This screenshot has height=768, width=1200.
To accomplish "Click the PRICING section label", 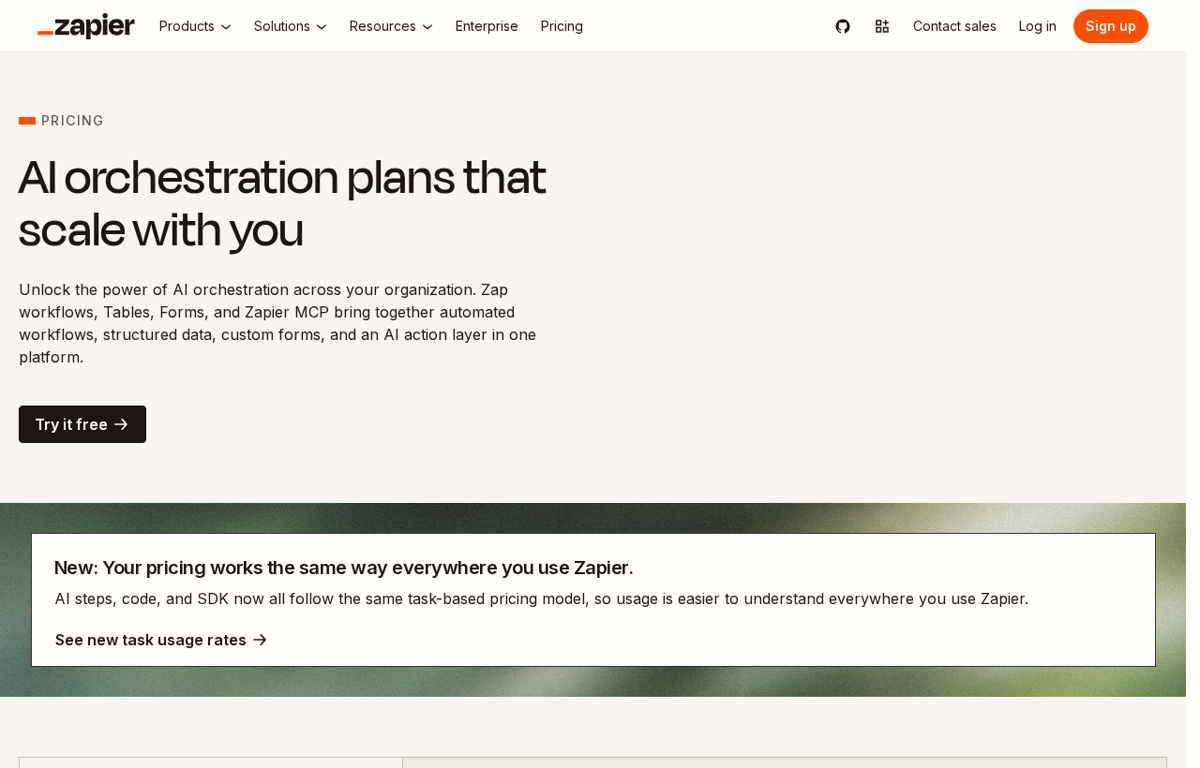I will coord(72,121).
